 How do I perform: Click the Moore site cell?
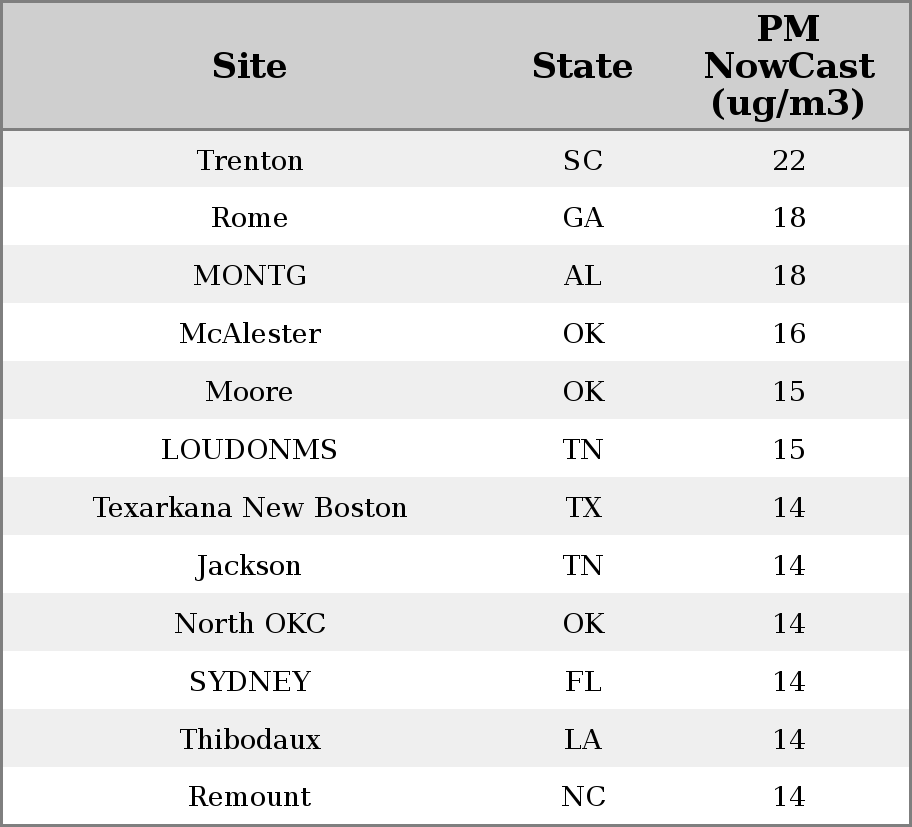pyautogui.click(x=250, y=391)
